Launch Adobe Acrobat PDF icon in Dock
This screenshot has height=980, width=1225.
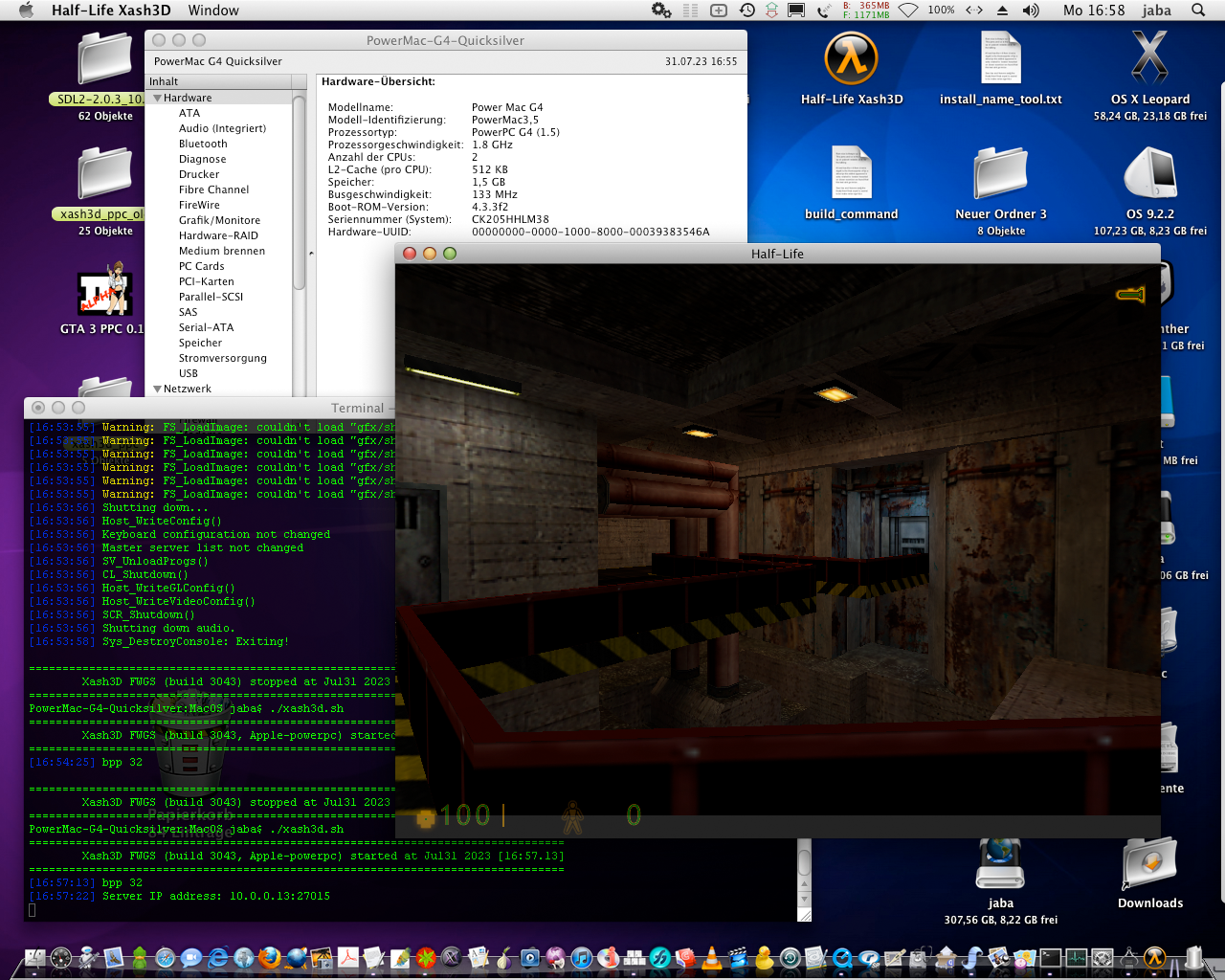[347, 958]
